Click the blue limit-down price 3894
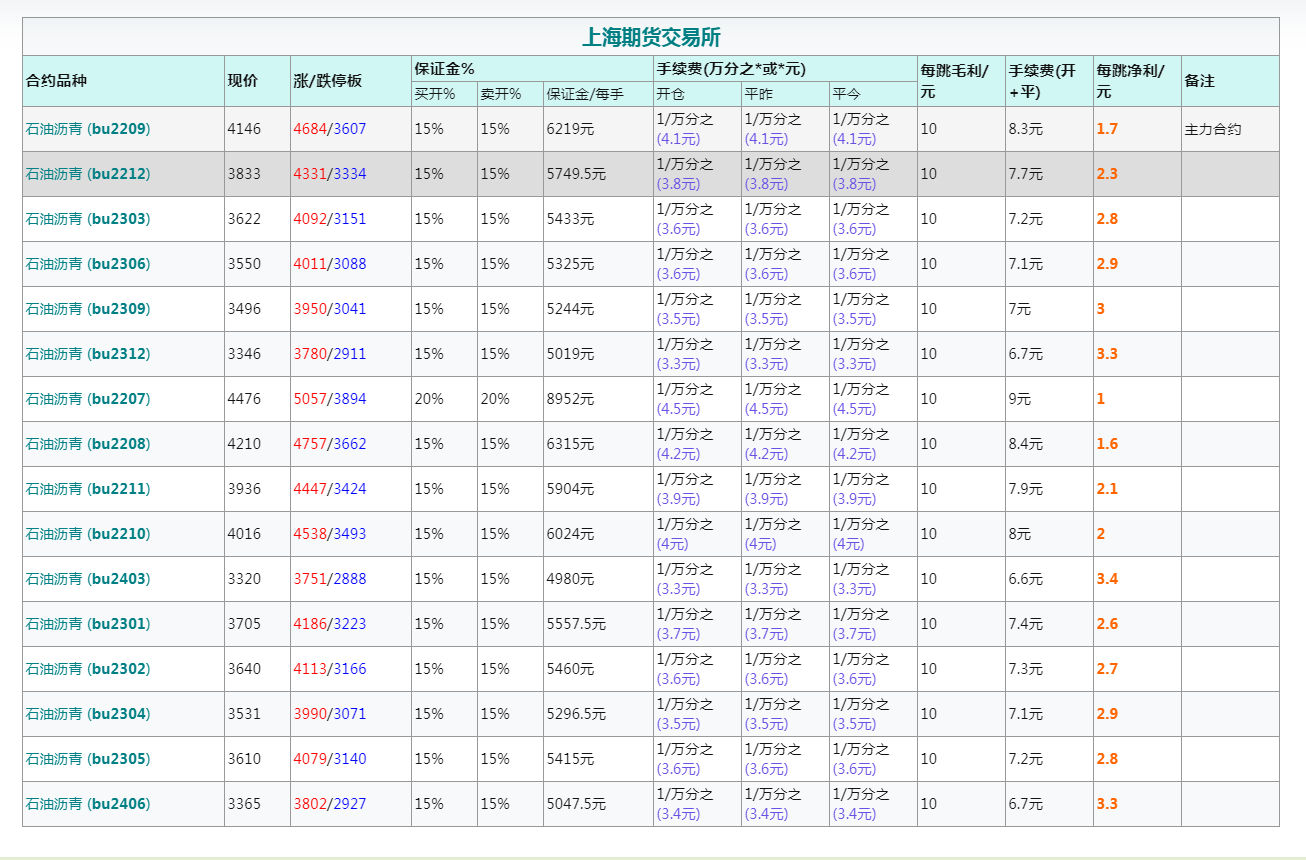Viewport: 1306px width, 860px height. coord(350,399)
